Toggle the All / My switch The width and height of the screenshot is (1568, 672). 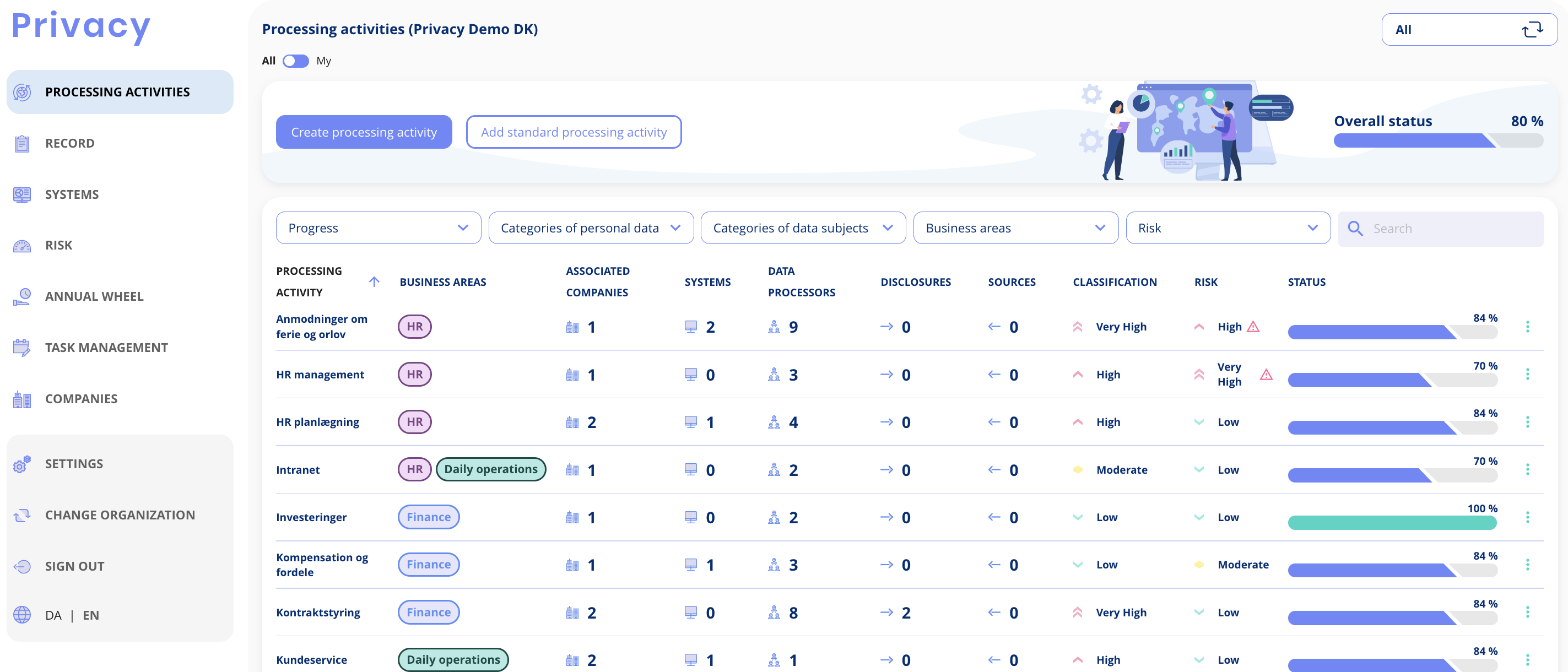(296, 61)
